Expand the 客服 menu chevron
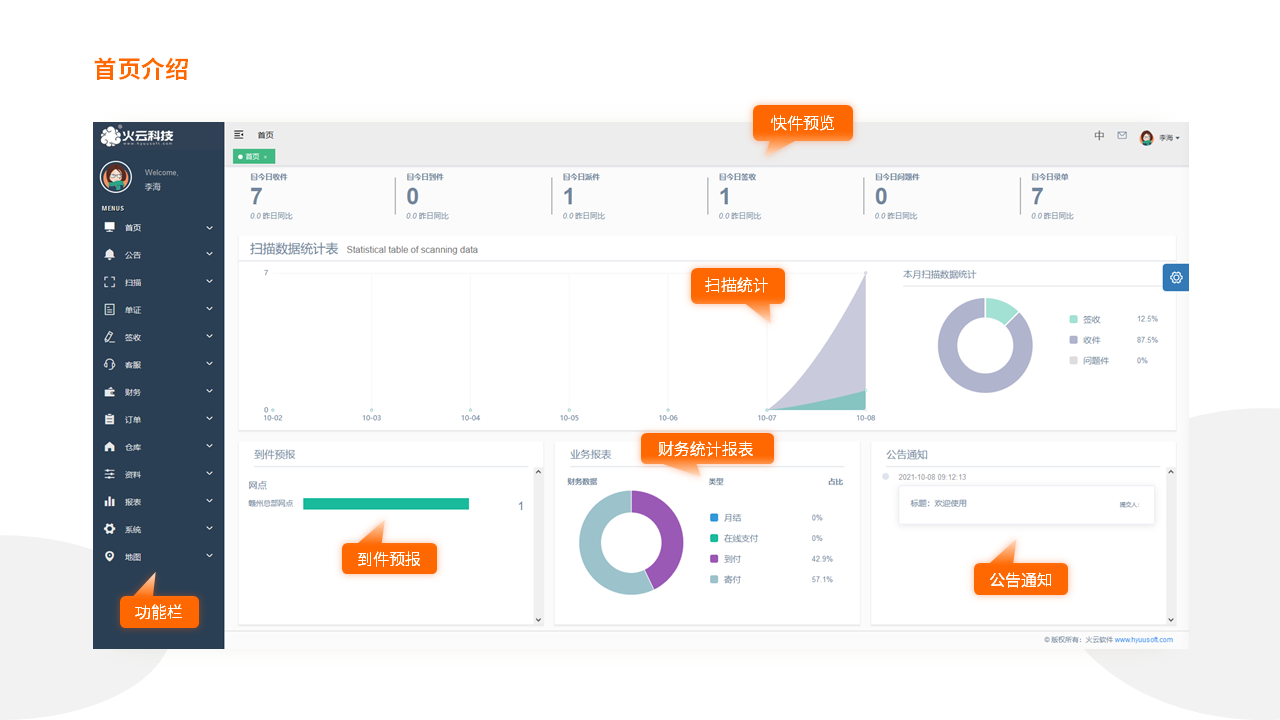The image size is (1280, 720). coord(210,365)
